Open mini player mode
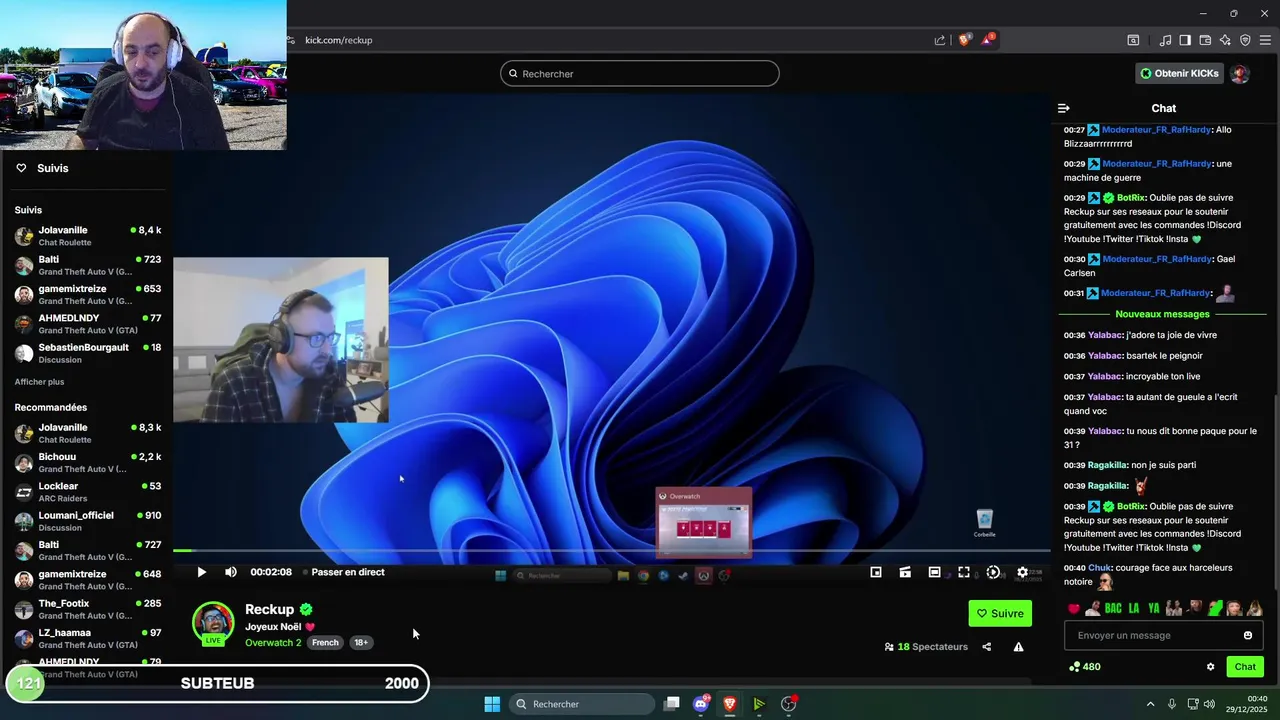 point(876,572)
